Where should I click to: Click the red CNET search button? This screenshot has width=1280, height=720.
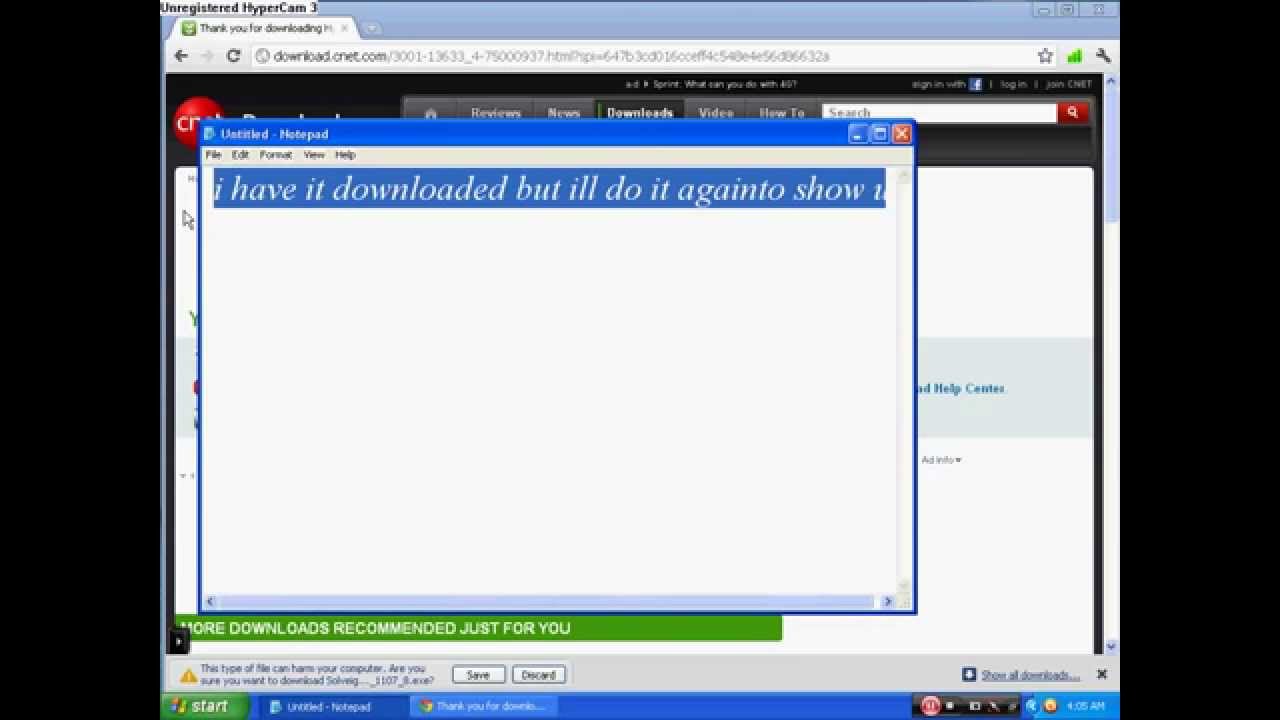(x=1073, y=113)
